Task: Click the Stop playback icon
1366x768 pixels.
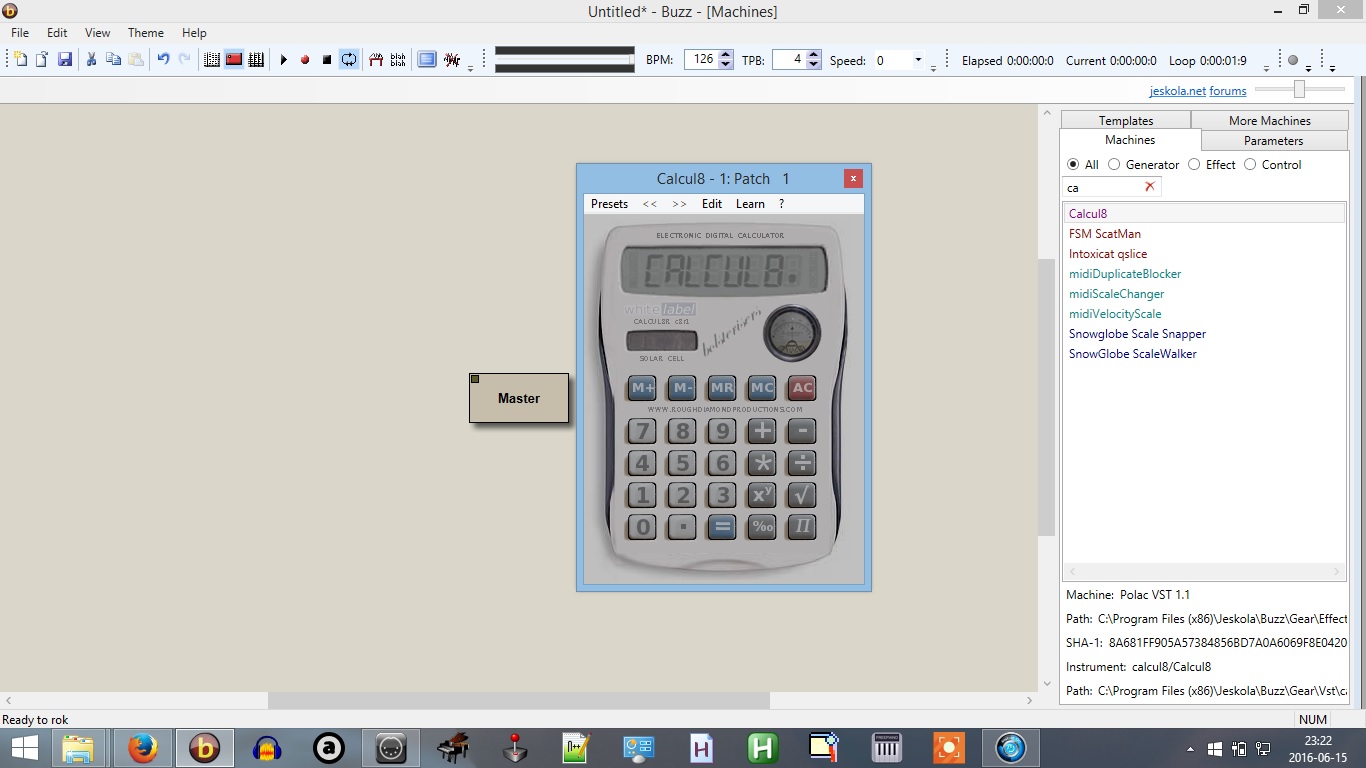Action: pos(326,59)
